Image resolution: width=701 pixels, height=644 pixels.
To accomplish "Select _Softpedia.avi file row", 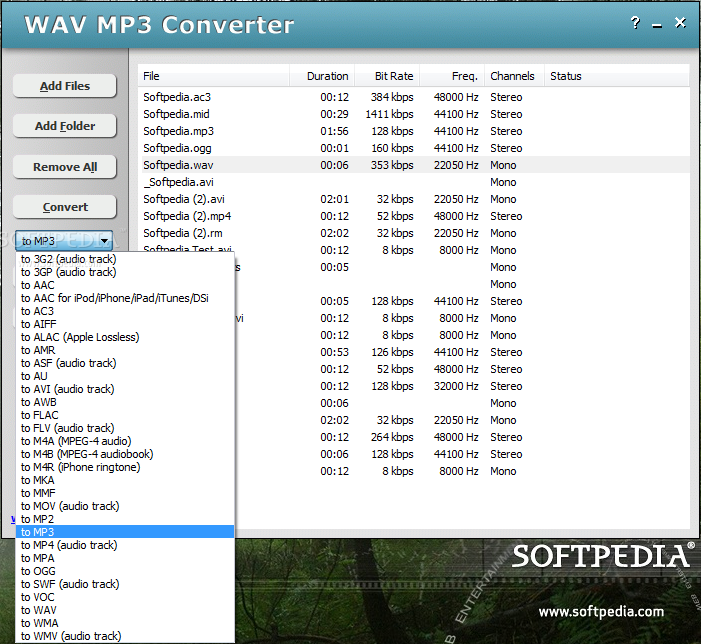I will tap(416, 182).
